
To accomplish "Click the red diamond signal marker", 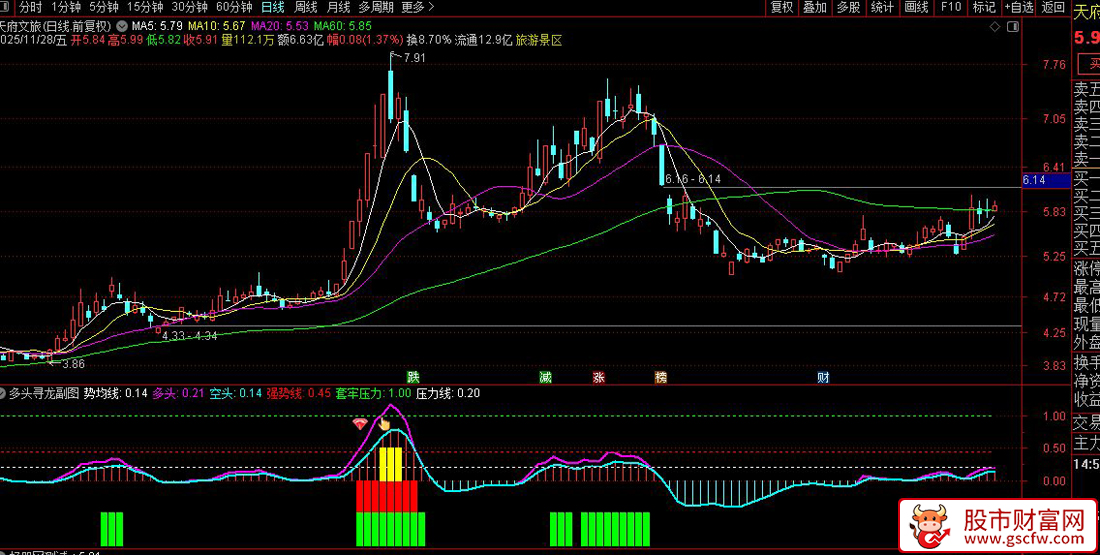I will tap(360, 425).
